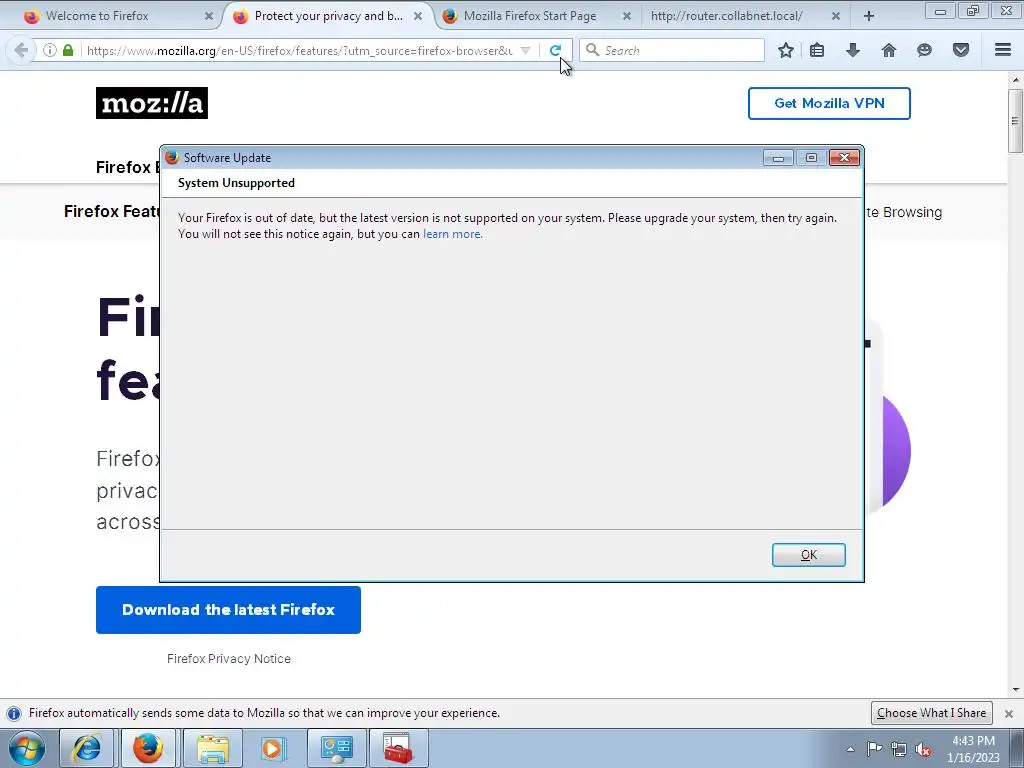Click the URL address field
This screenshot has width=1024, height=768.
coord(299,50)
